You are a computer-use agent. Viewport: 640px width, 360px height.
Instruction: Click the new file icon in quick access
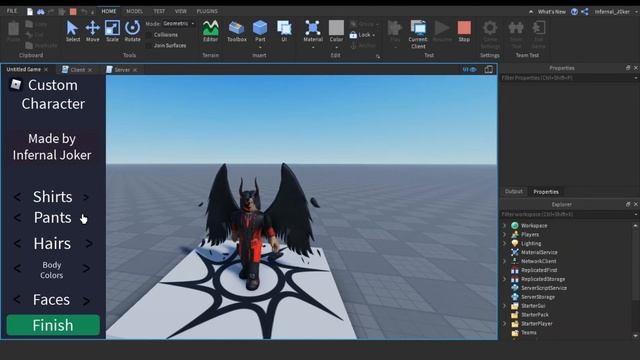click(30, 11)
